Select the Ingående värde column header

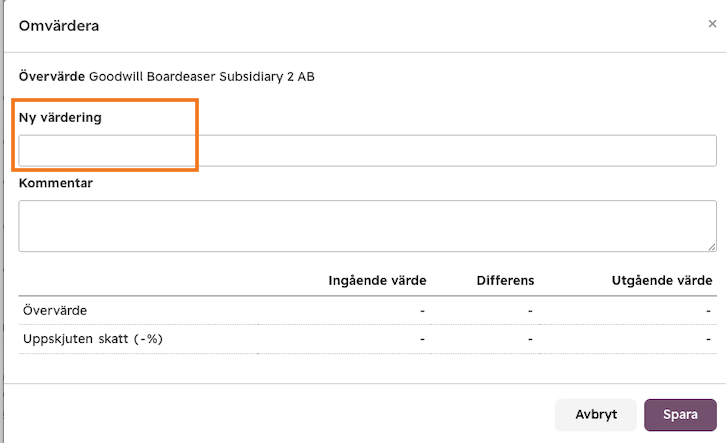point(377,281)
